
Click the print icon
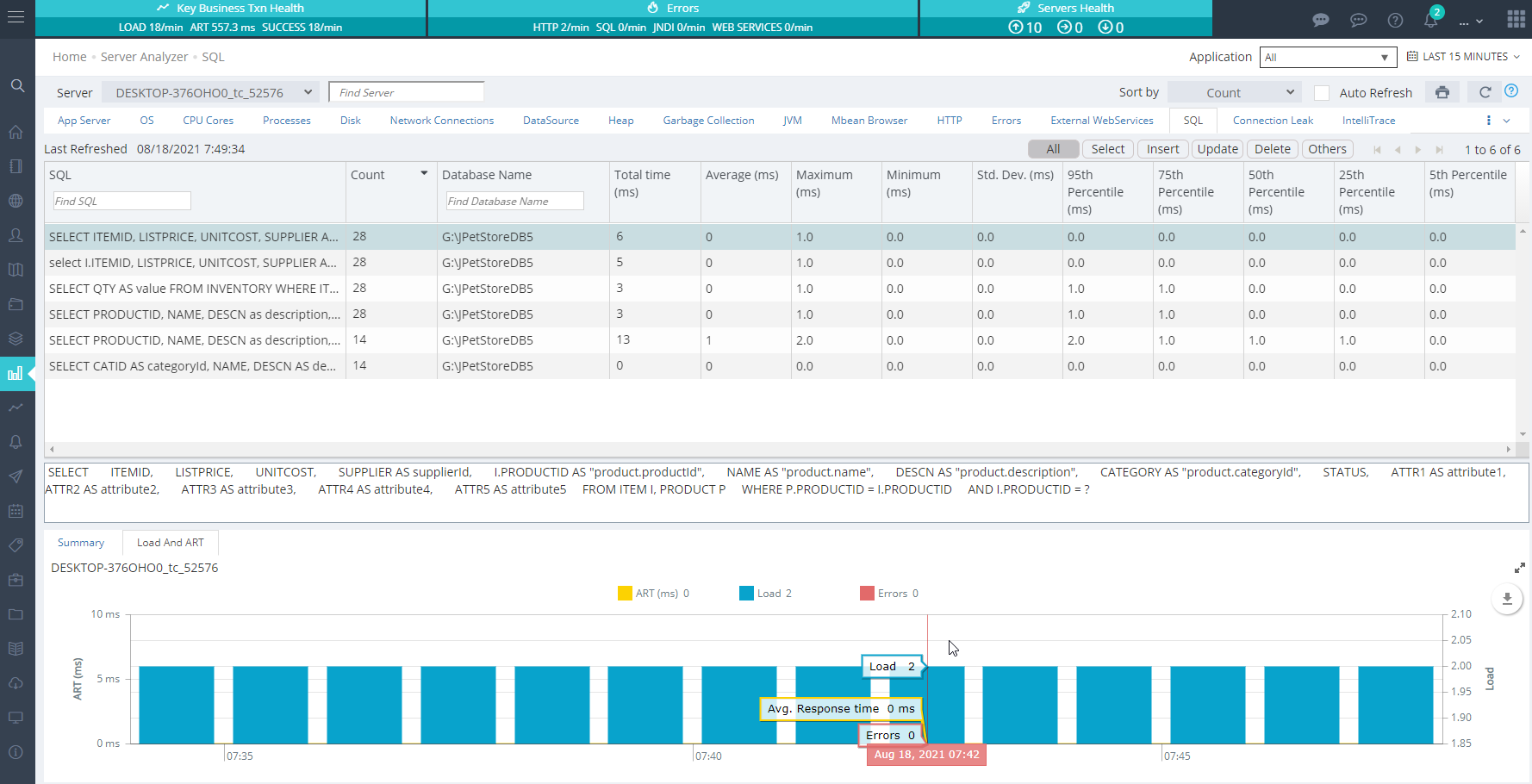[x=1442, y=92]
